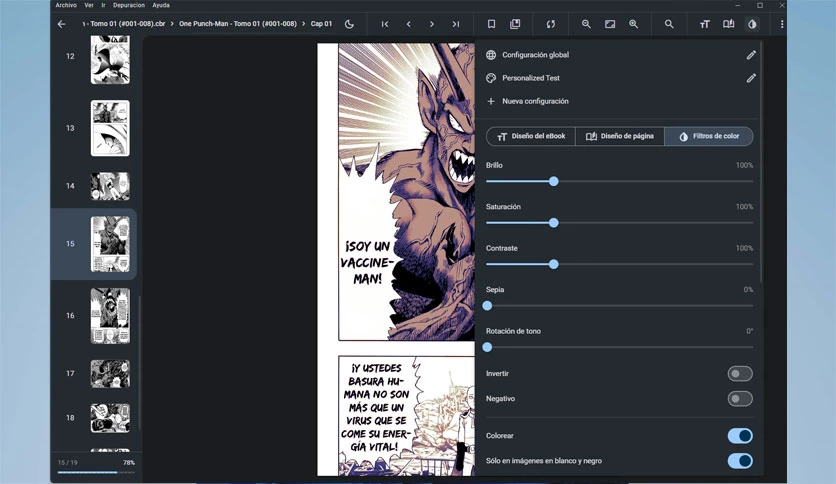Open page 16 thumbnail

tap(110, 316)
